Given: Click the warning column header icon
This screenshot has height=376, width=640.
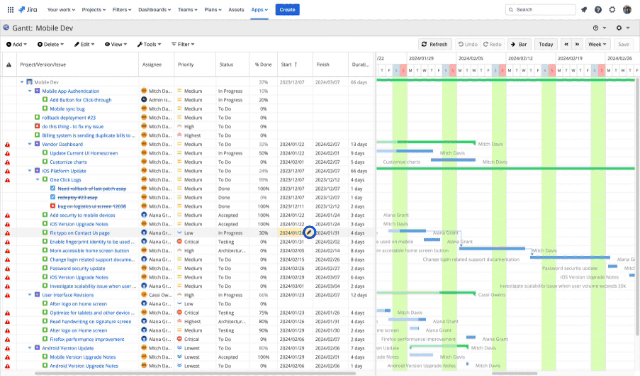Looking at the screenshot, I should [9, 65].
